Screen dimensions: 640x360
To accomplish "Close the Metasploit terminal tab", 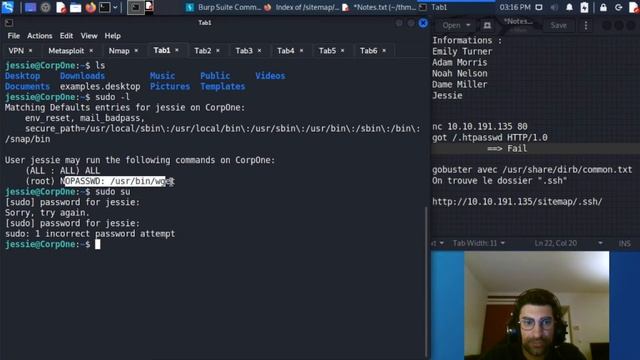I will click(x=91, y=51).
